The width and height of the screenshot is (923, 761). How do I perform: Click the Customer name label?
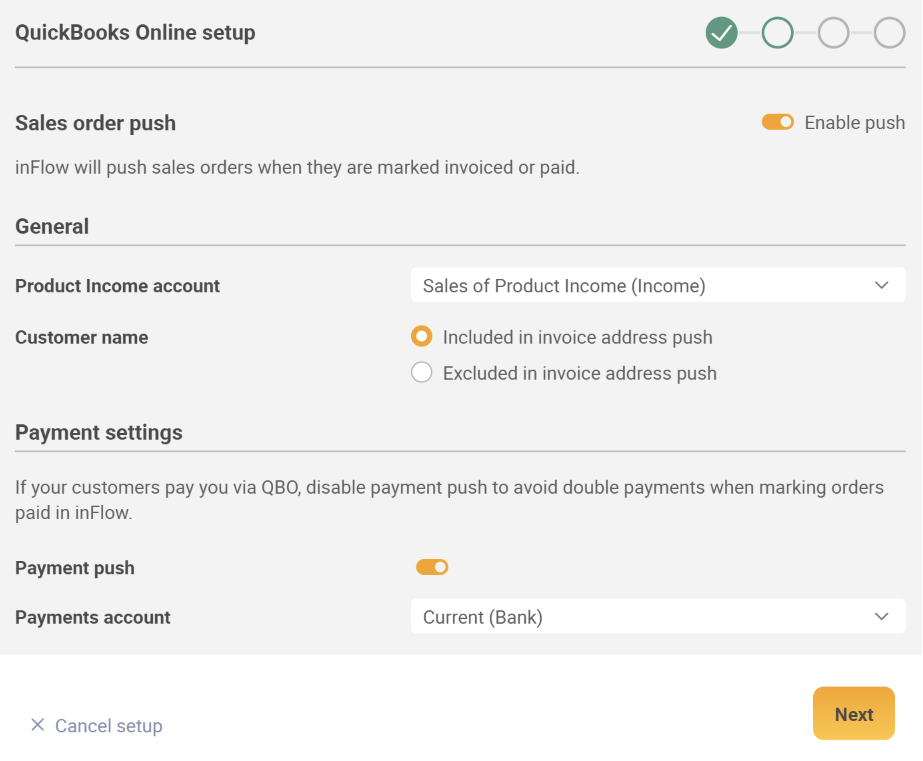pos(82,337)
